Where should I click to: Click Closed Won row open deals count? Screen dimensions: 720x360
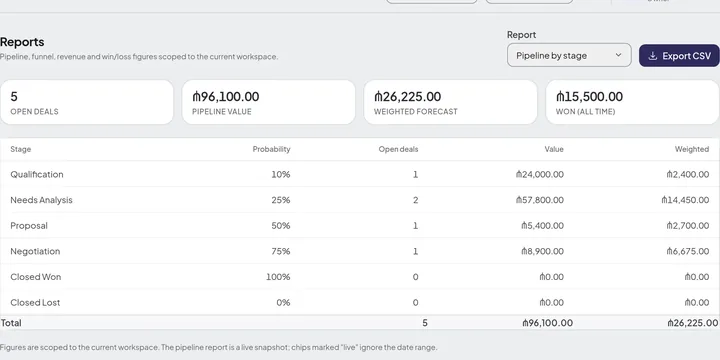[416, 277]
